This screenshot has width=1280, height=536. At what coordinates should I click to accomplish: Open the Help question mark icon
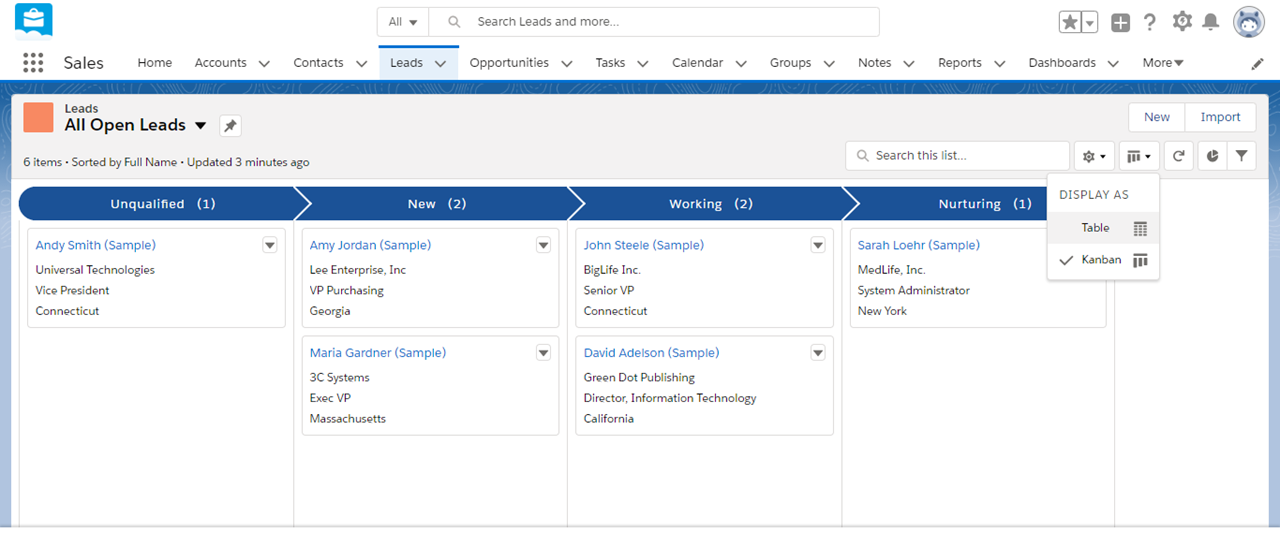[x=1150, y=22]
